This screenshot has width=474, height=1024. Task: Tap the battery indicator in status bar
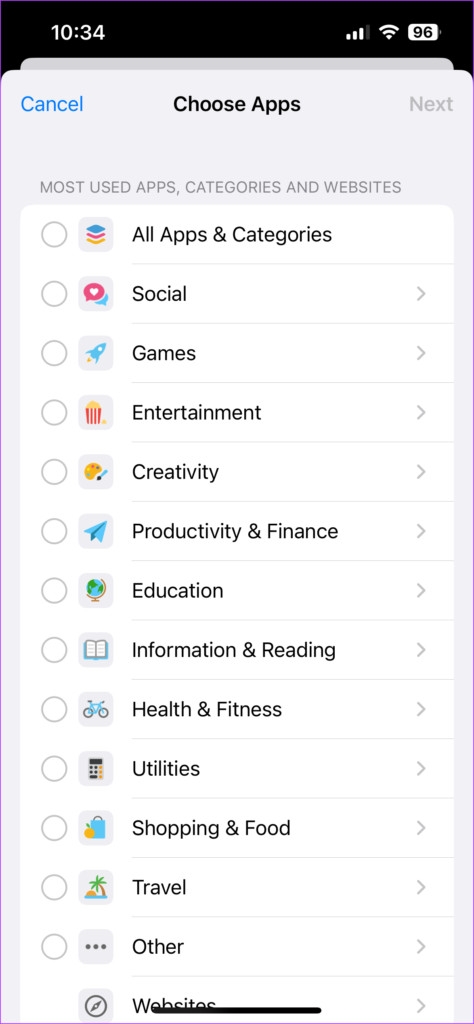424,32
